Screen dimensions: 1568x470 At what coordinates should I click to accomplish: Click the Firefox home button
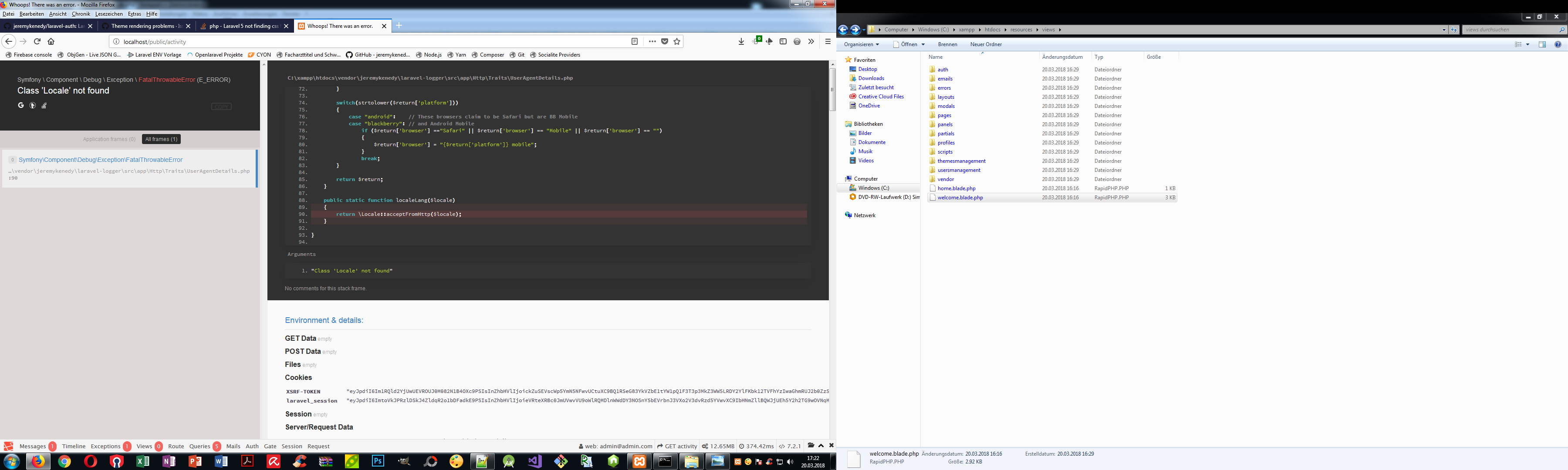point(51,41)
